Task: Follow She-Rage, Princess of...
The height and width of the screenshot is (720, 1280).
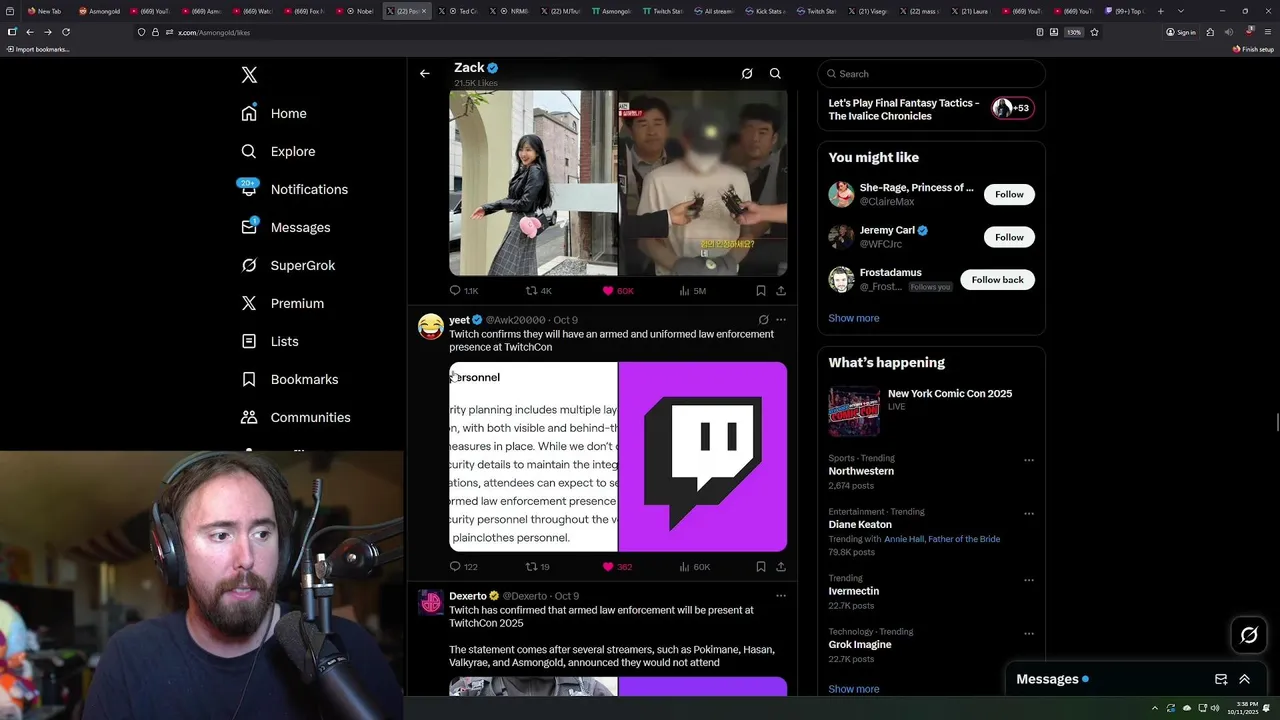Action: click(1009, 194)
